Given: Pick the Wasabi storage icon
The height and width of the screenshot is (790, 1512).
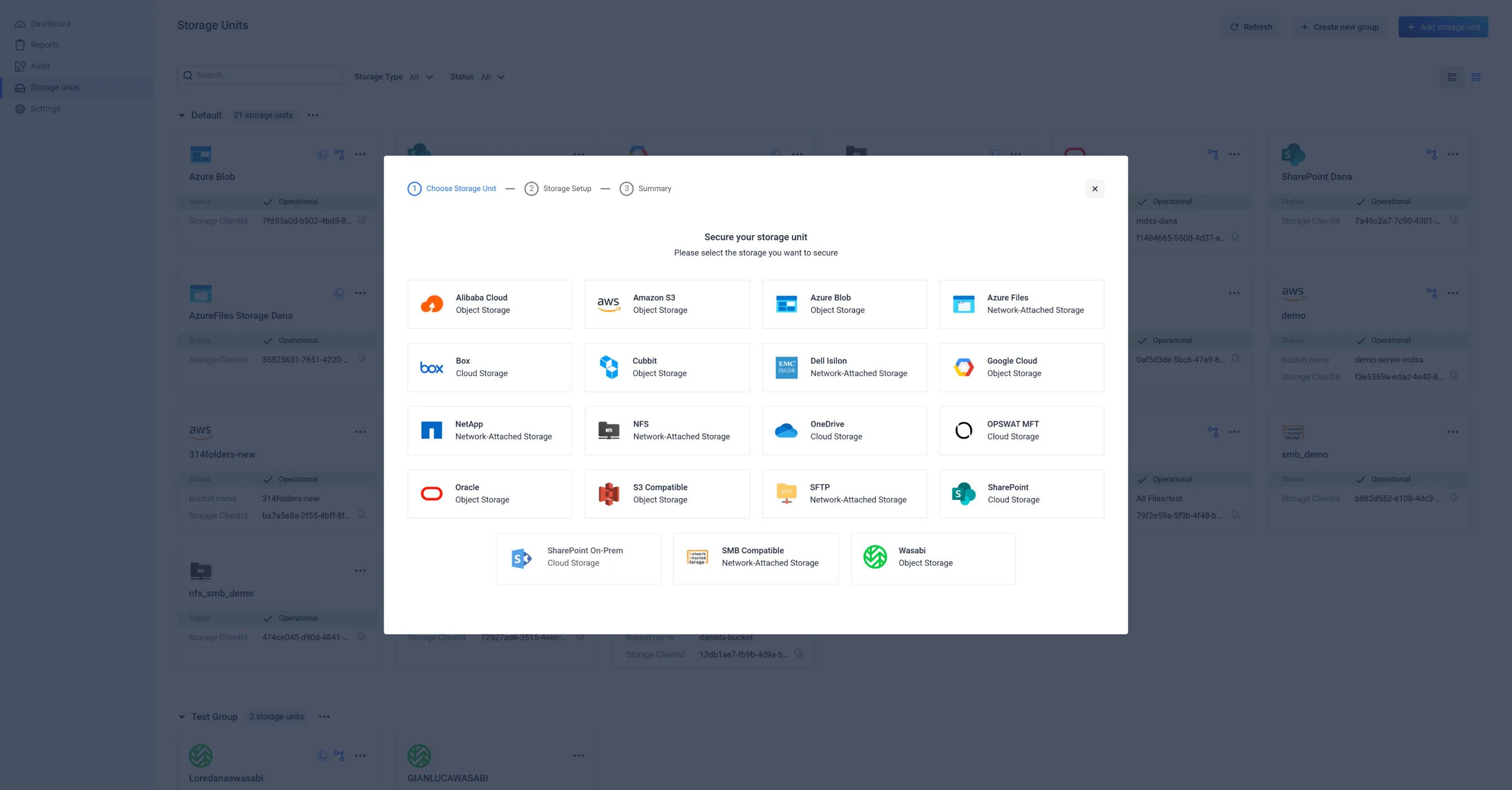Looking at the screenshot, I should [x=875, y=557].
